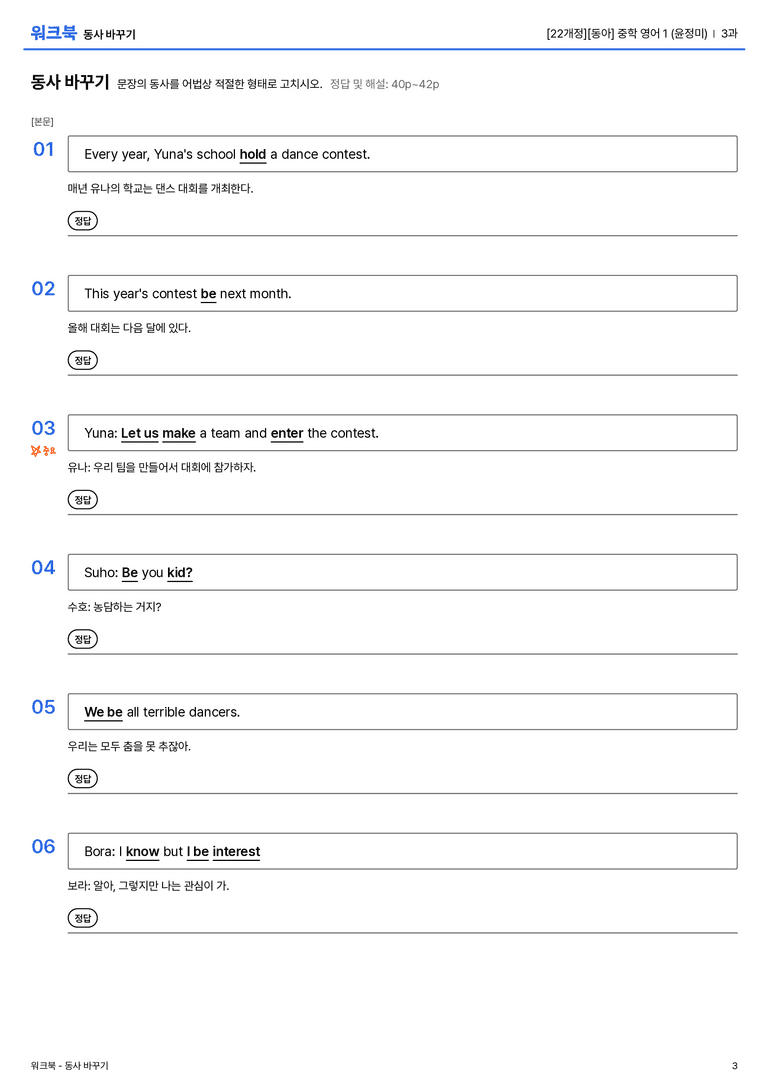
Task: Click the answer page reference 40p~42p
Action: [415, 85]
